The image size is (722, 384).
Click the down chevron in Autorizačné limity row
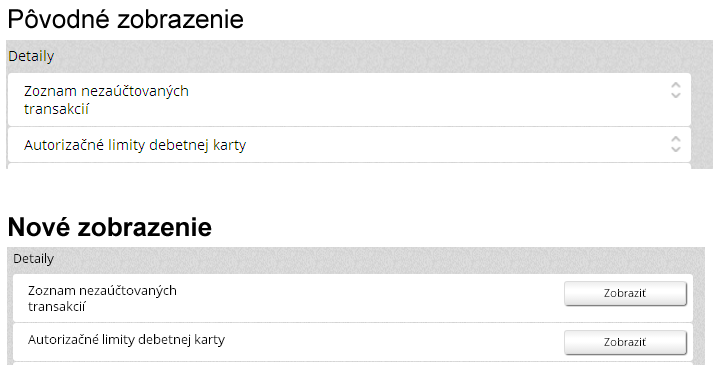coord(675,149)
